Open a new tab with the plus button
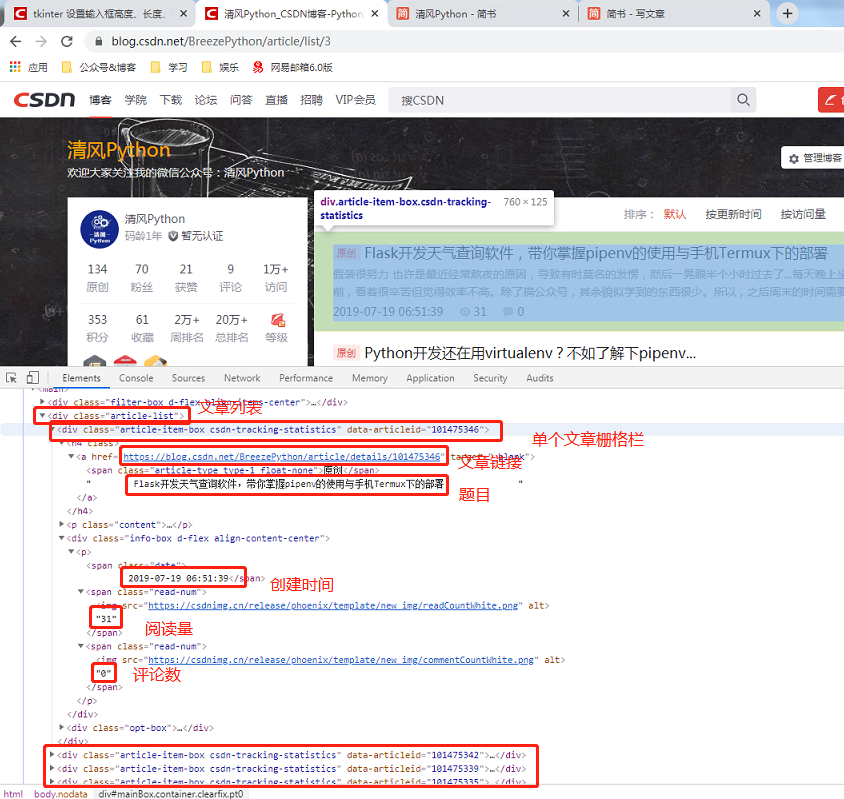The image size is (844, 799). click(787, 13)
